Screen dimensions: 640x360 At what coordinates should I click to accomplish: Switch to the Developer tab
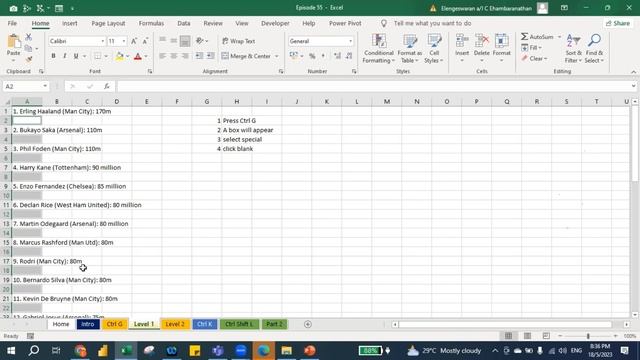click(x=275, y=23)
